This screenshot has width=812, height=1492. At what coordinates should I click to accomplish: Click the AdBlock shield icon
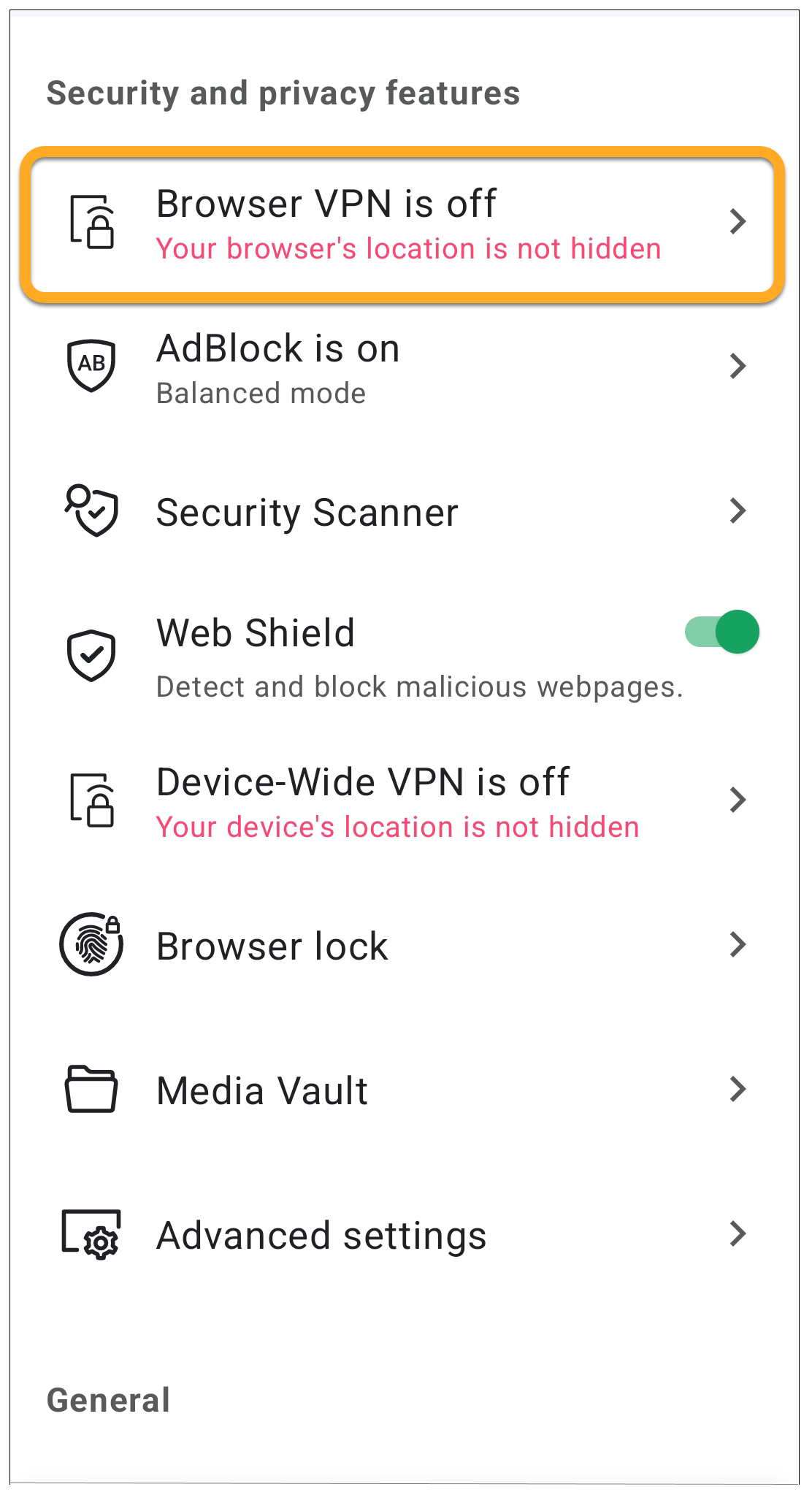click(x=91, y=365)
